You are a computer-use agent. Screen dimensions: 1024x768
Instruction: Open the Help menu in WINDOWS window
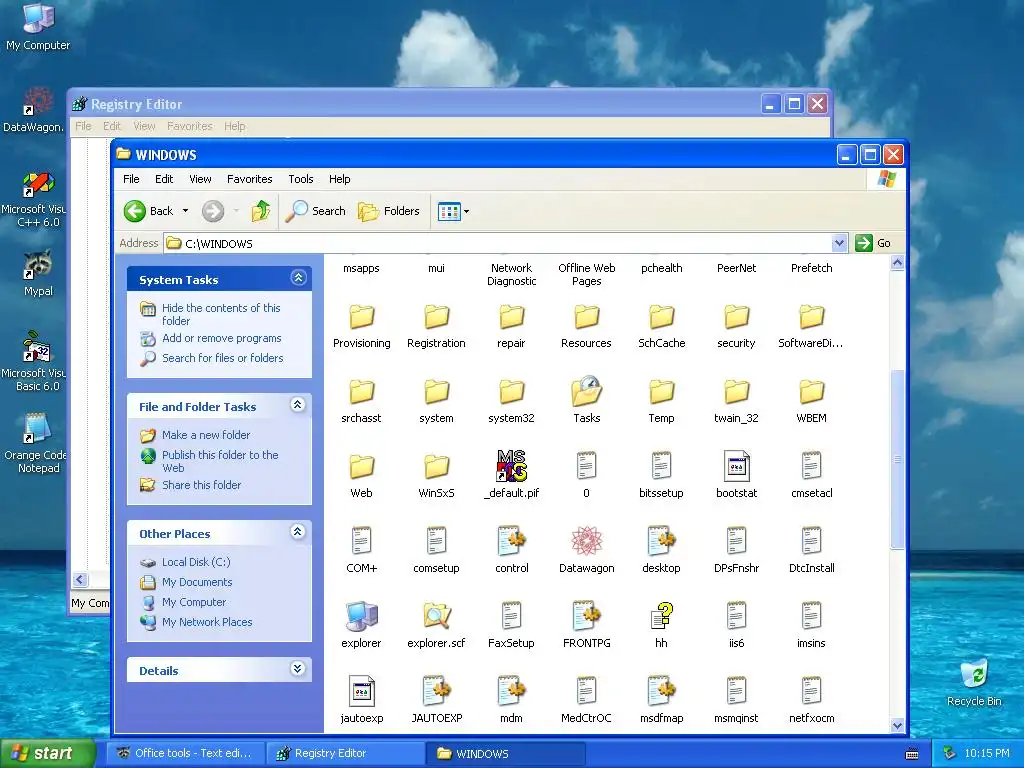point(340,179)
